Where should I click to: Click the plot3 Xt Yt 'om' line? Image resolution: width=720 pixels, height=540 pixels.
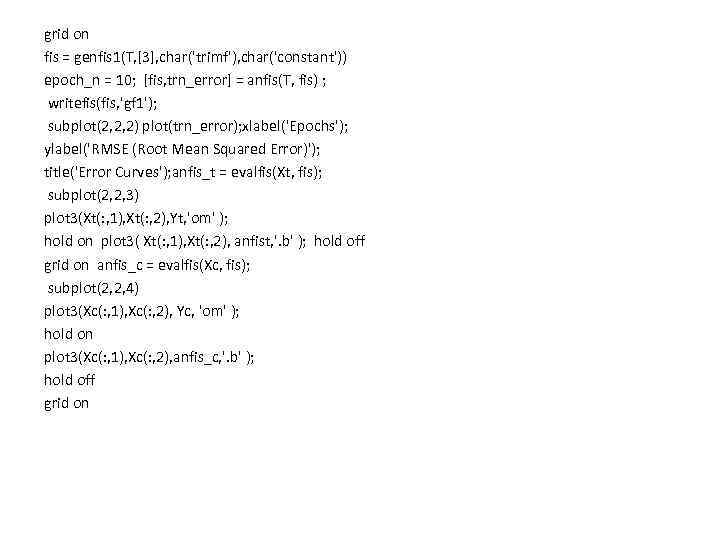pyautogui.click(x=136, y=219)
